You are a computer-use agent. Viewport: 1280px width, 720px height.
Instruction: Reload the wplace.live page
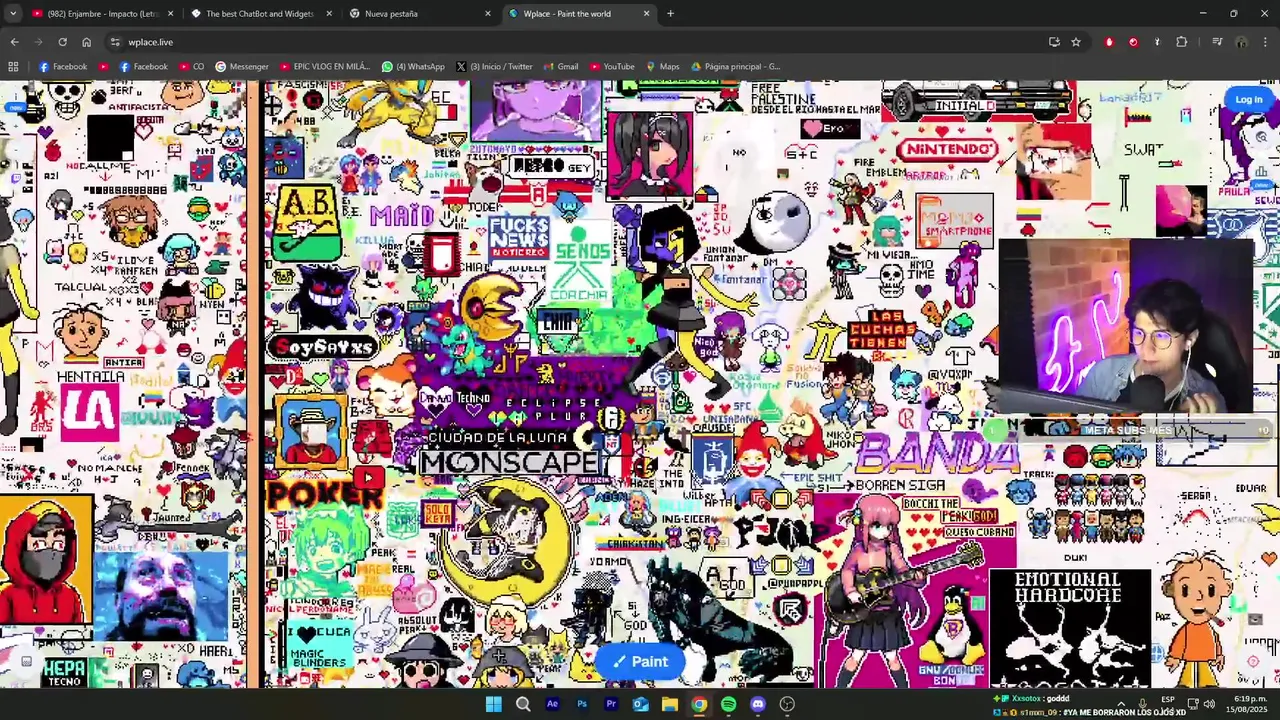[x=62, y=42]
